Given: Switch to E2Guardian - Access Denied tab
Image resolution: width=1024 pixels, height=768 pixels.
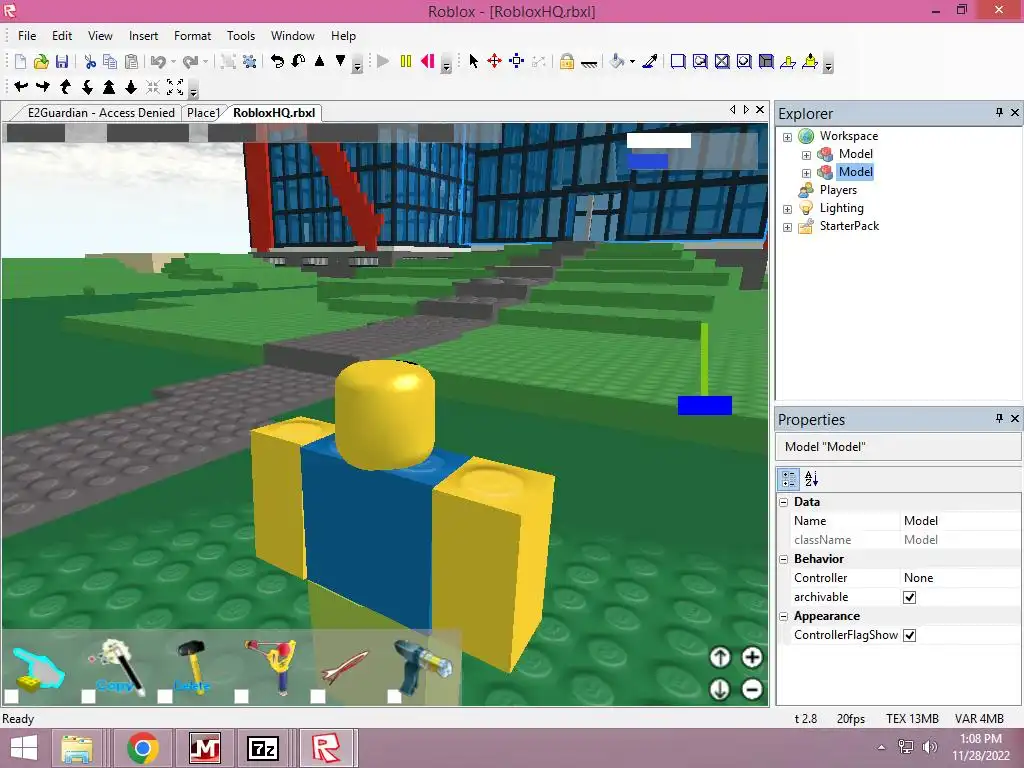Looking at the screenshot, I should [x=101, y=113].
